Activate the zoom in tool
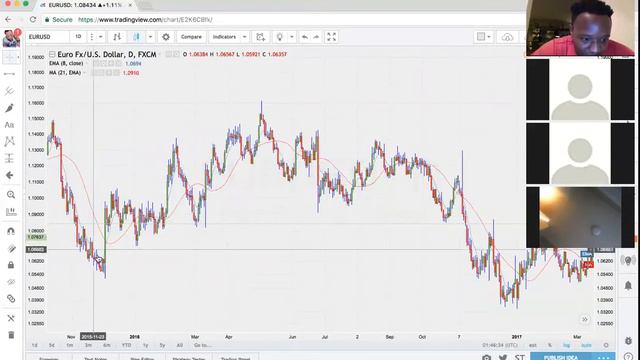 [x=11, y=195]
